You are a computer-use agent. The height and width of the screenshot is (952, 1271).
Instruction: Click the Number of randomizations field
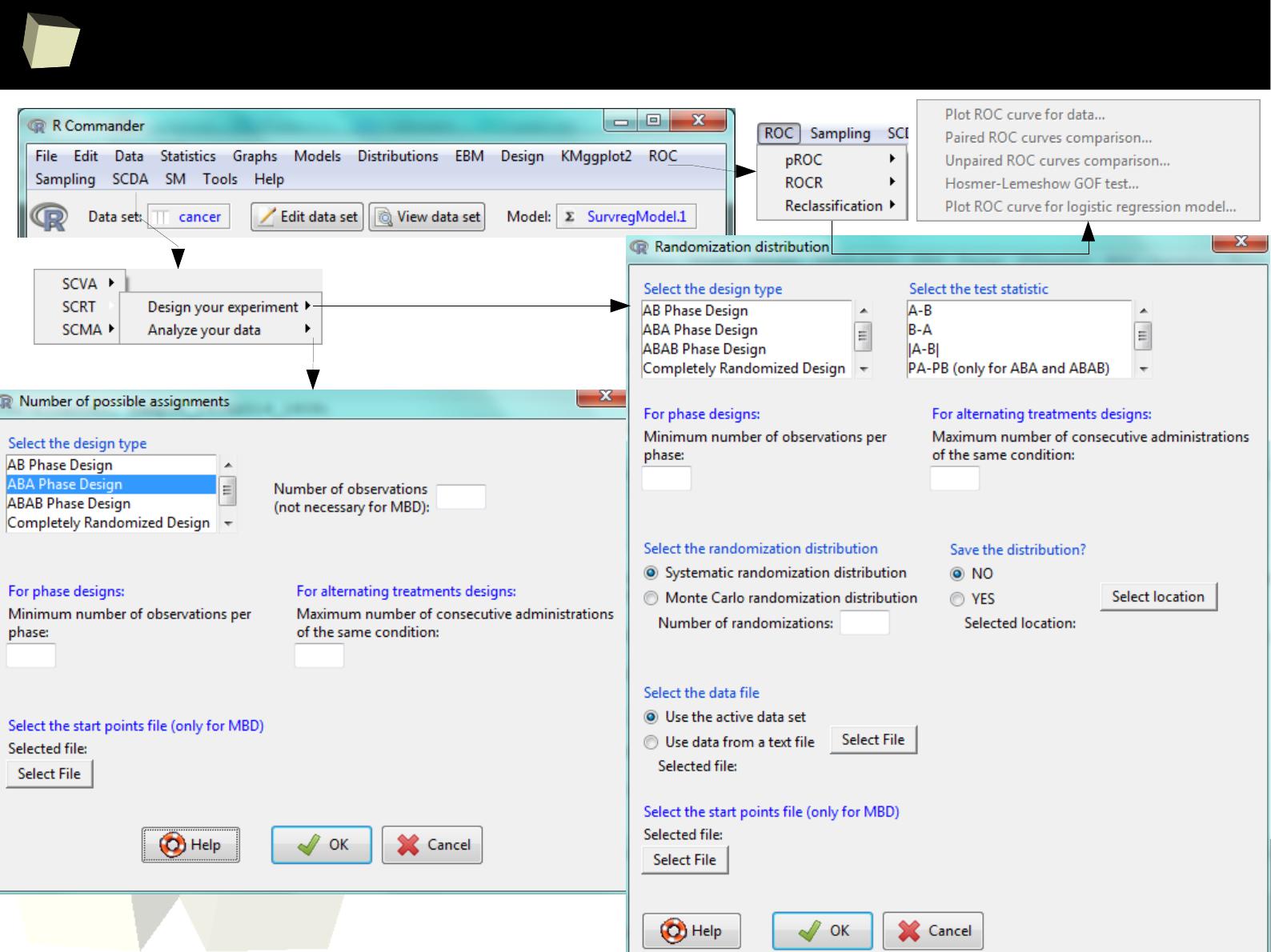[864, 623]
